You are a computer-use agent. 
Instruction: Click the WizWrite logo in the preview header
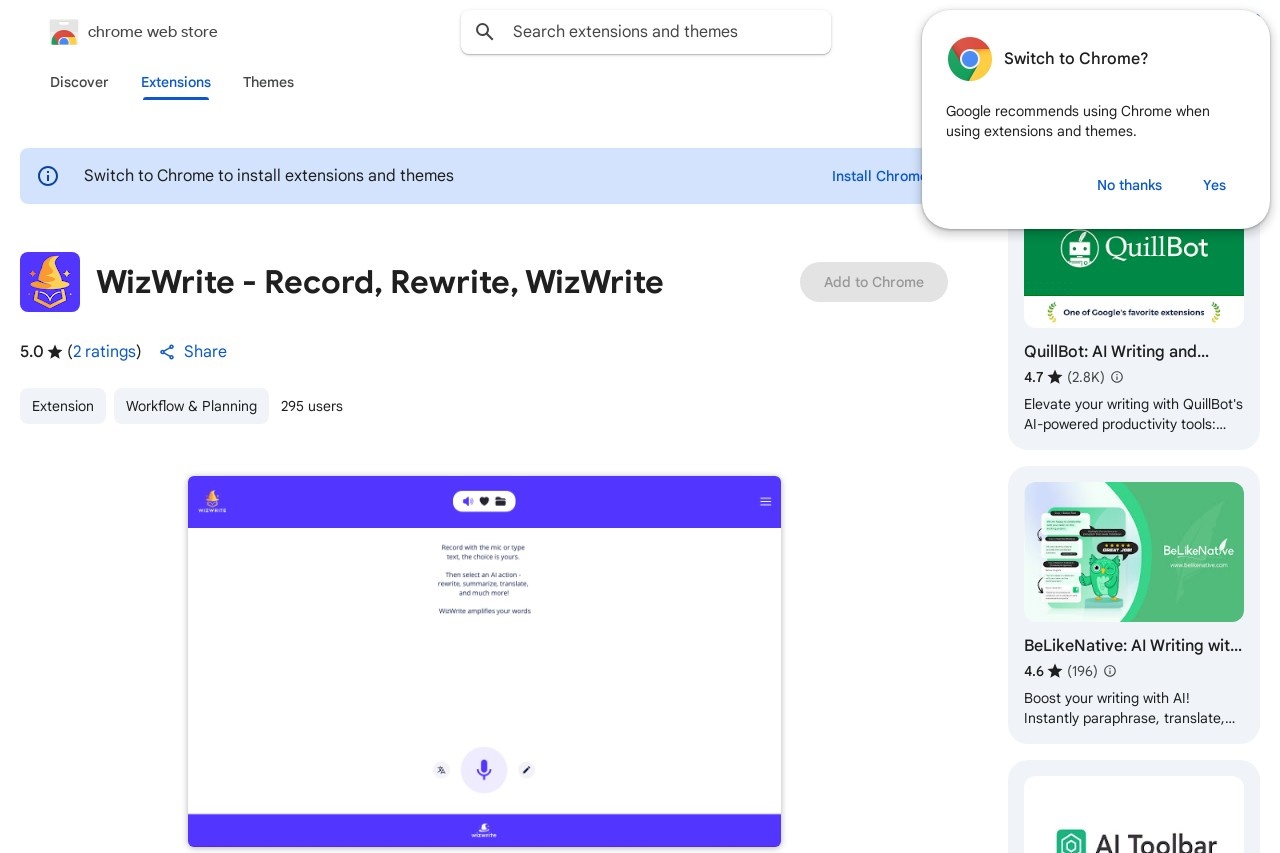click(x=212, y=501)
